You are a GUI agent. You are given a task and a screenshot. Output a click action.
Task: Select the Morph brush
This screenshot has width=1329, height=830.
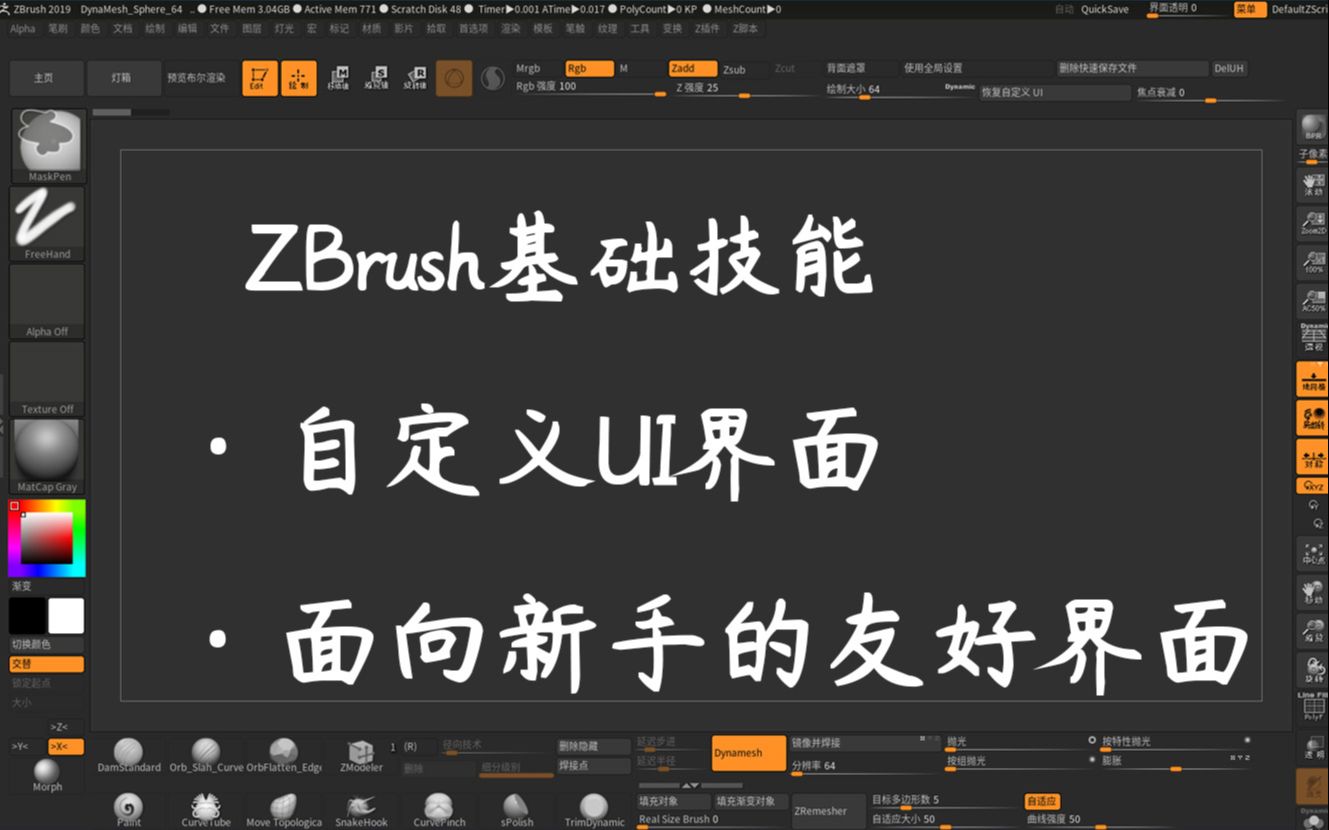coord(47,775)
